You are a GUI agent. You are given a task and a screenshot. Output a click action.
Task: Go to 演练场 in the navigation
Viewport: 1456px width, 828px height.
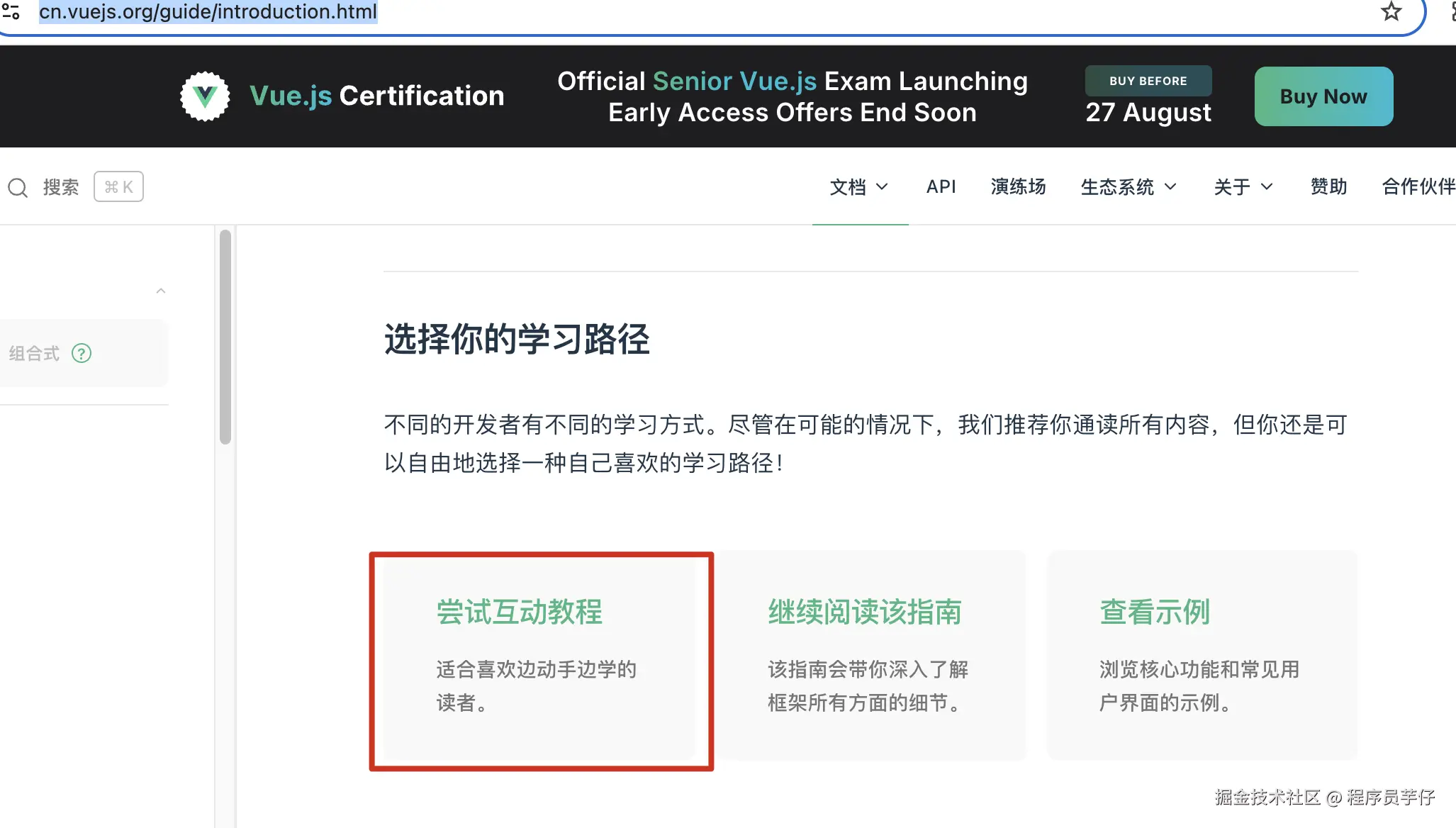coord(1018,186)
